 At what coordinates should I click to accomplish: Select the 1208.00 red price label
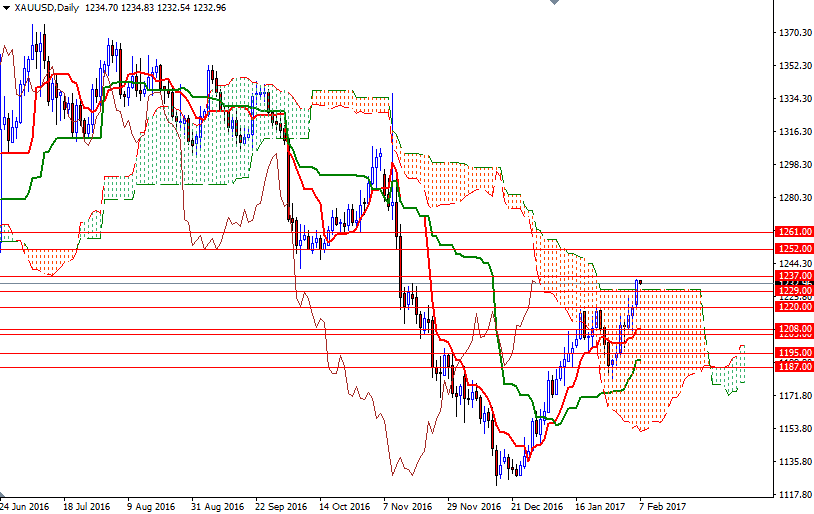click(794, 328)
